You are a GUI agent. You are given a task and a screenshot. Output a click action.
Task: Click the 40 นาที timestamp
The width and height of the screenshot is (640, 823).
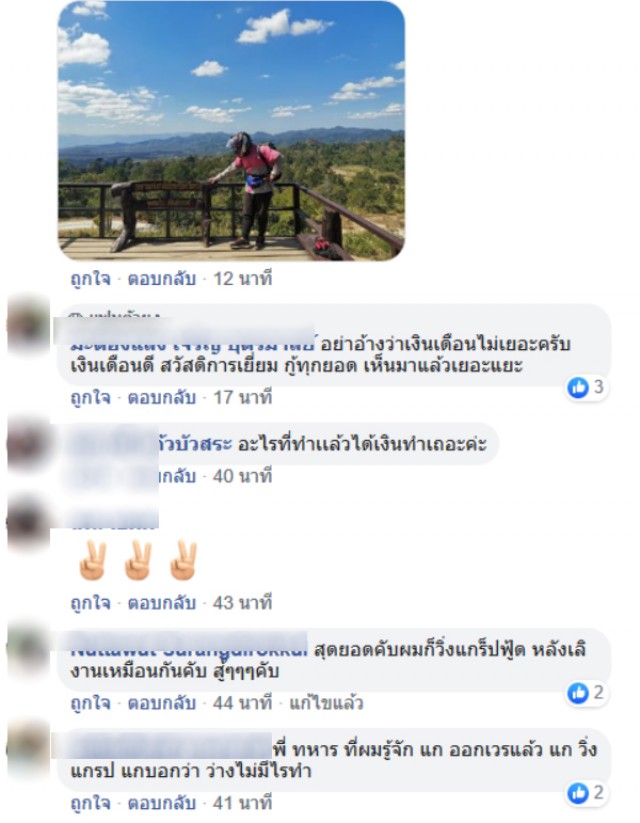[242, 476]
